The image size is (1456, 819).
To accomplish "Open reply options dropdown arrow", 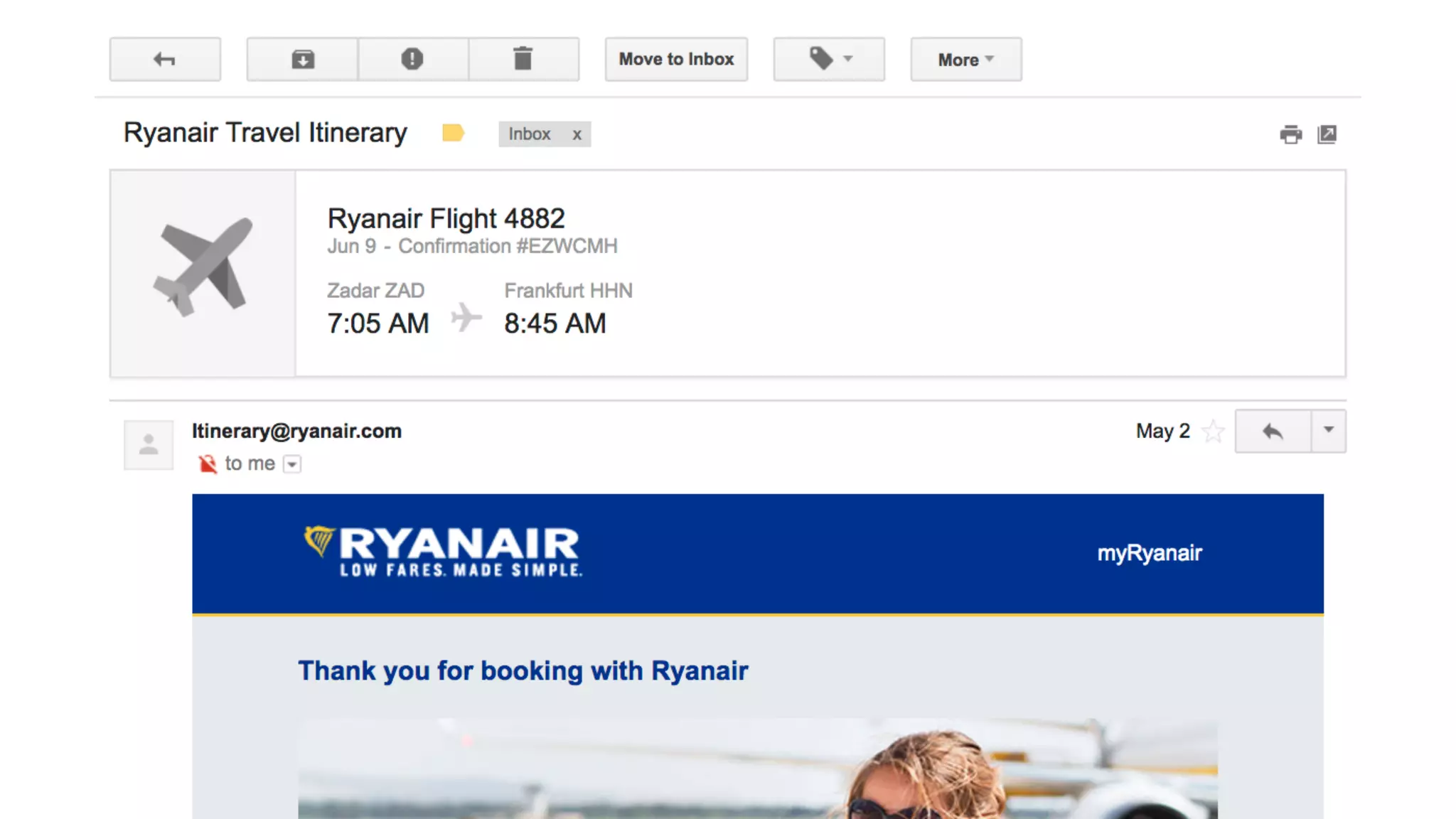I will 1328,431.
